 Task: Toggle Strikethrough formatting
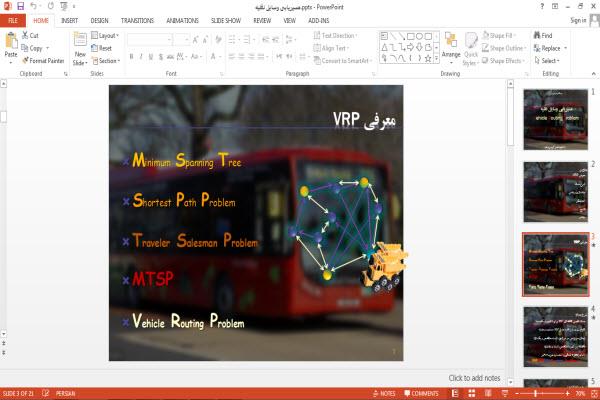170,57
